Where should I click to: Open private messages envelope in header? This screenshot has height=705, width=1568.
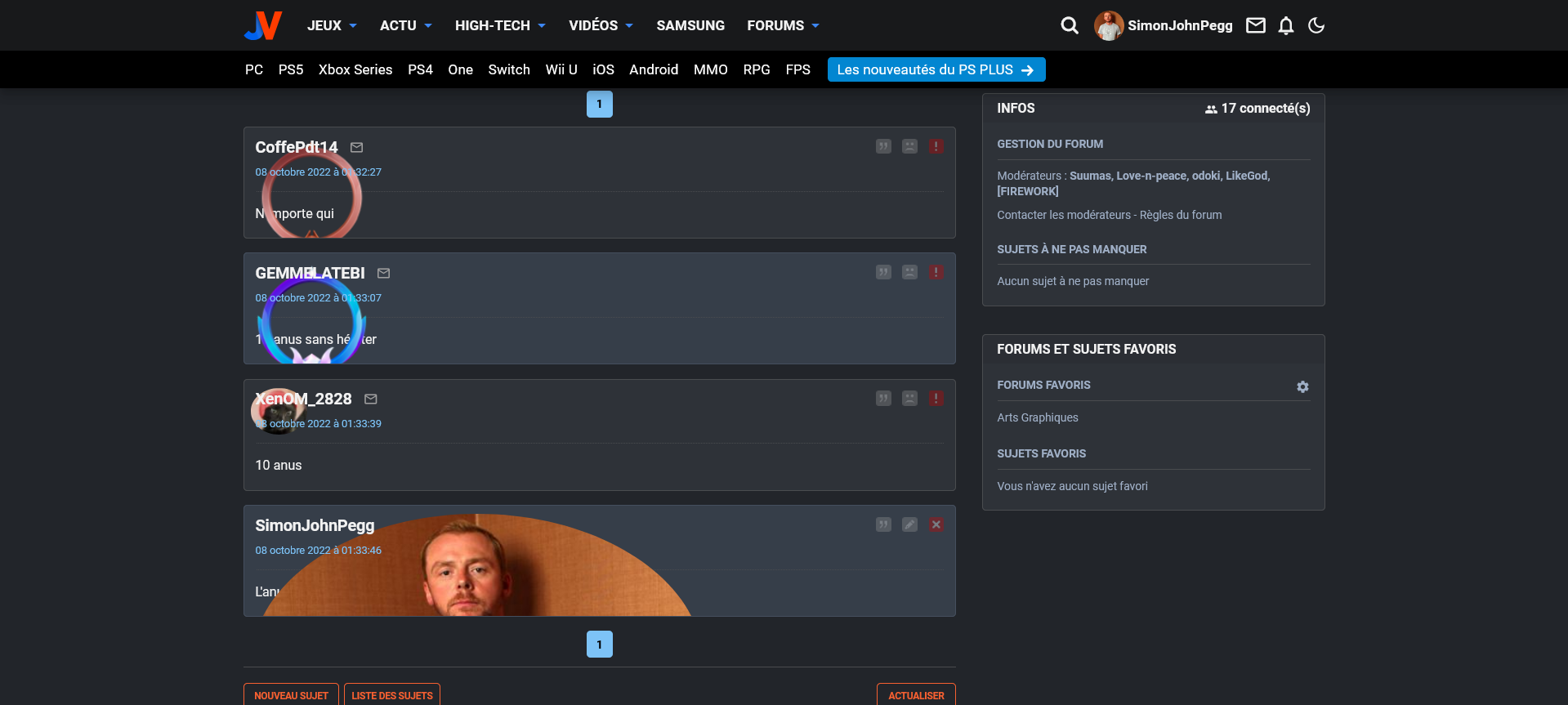click(1255, 26)
